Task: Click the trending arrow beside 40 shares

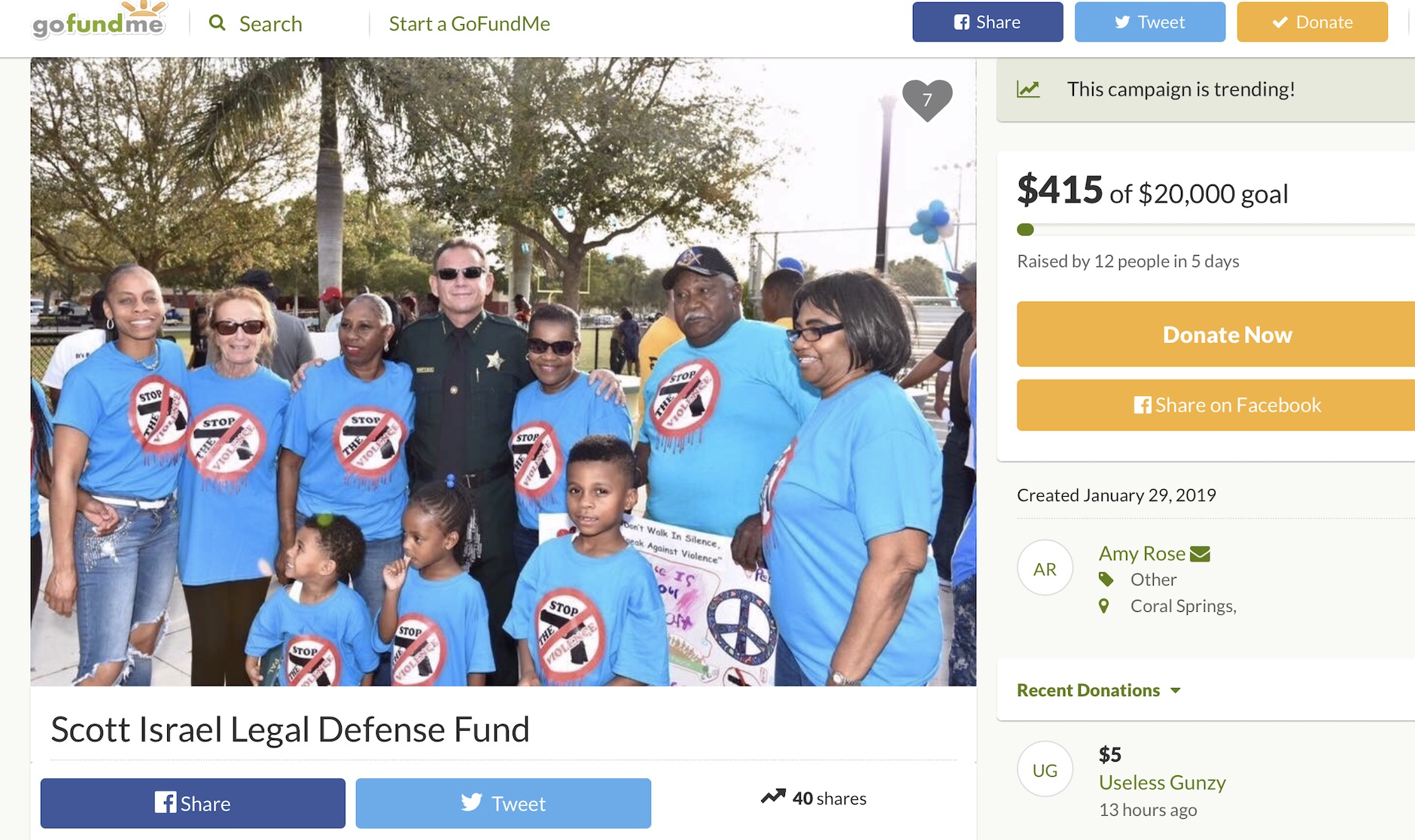Action: coord(773,796)
